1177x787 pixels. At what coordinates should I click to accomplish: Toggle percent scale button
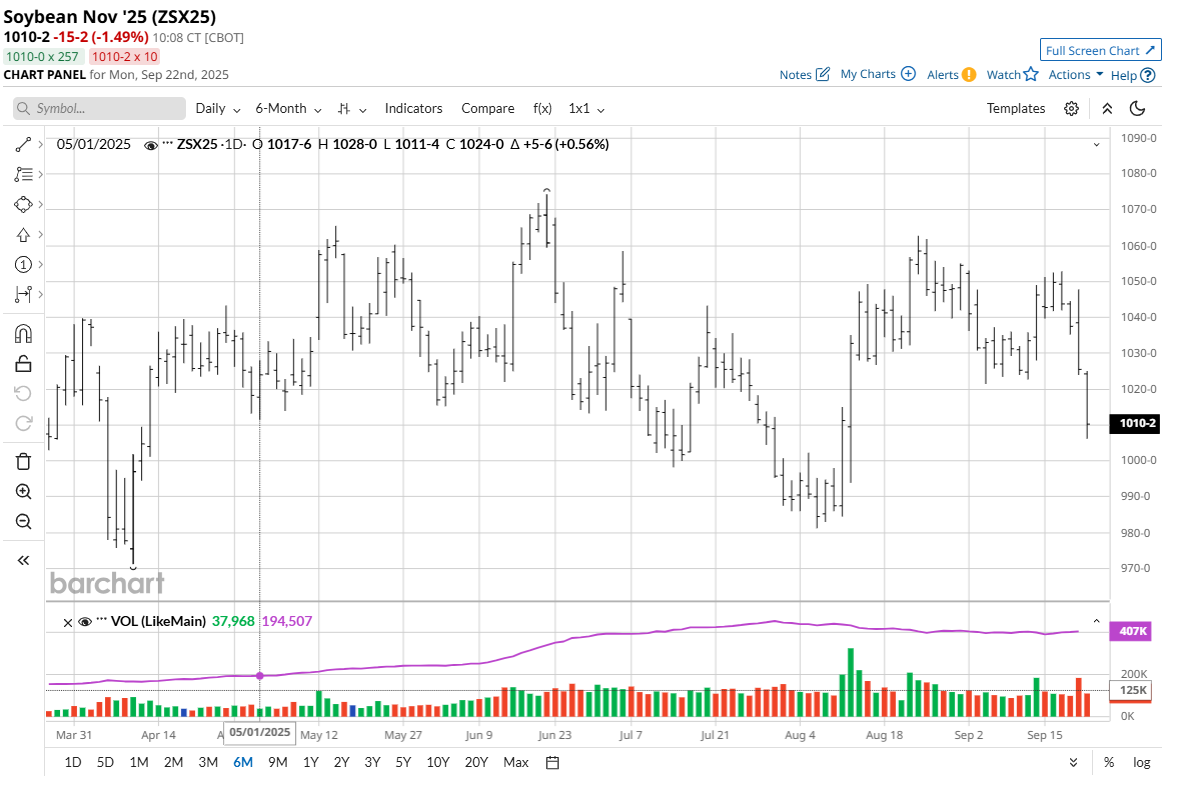click(x=1109, y=763)
